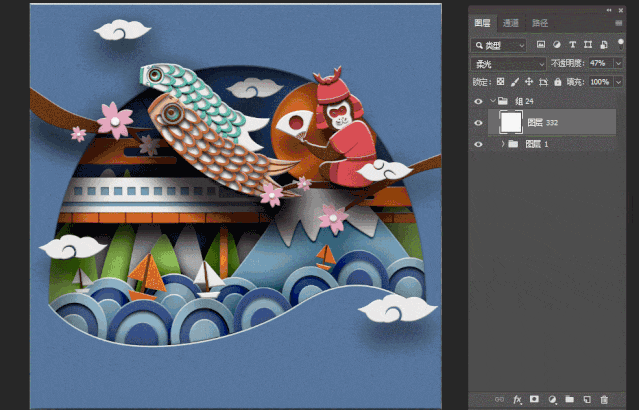Expand the 图层 1 group
The image size is (639, 410).
(x=502, y=144)
